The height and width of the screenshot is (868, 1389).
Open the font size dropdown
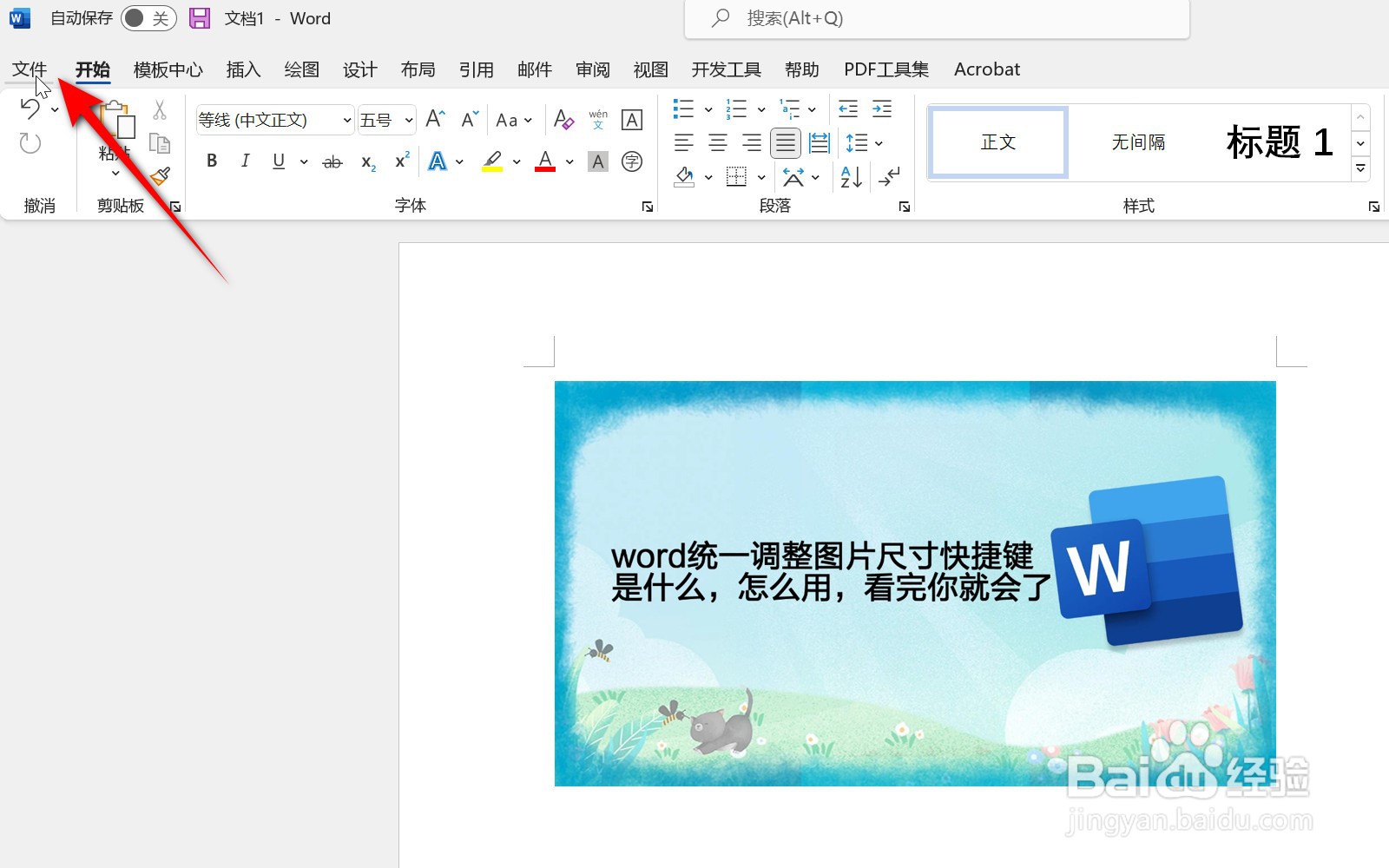pos(409,120)
